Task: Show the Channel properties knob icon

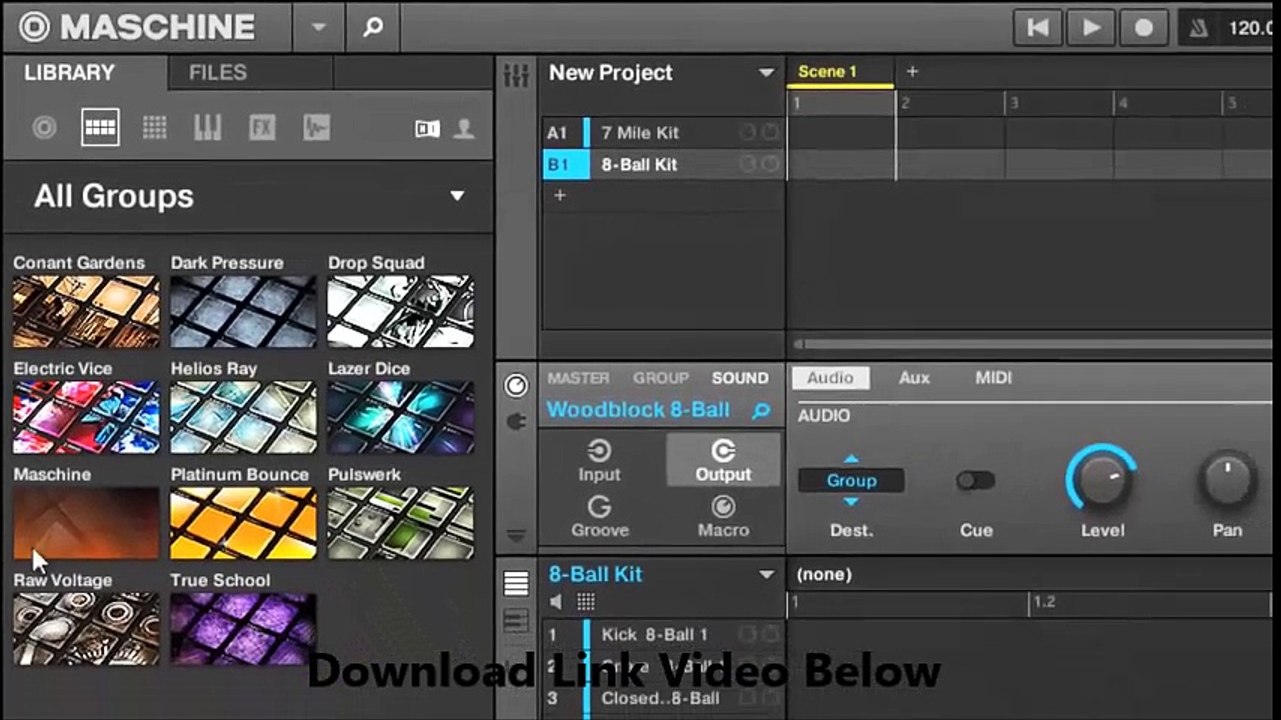Action: click(516, 385)
